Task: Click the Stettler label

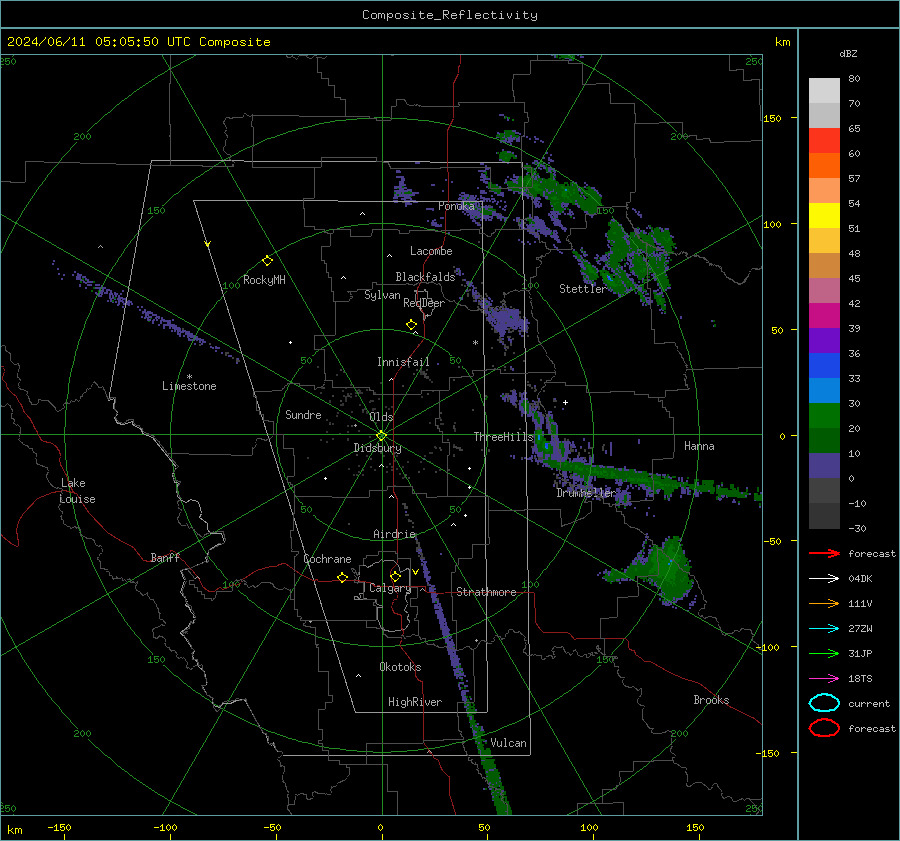Action: [583, 289]
